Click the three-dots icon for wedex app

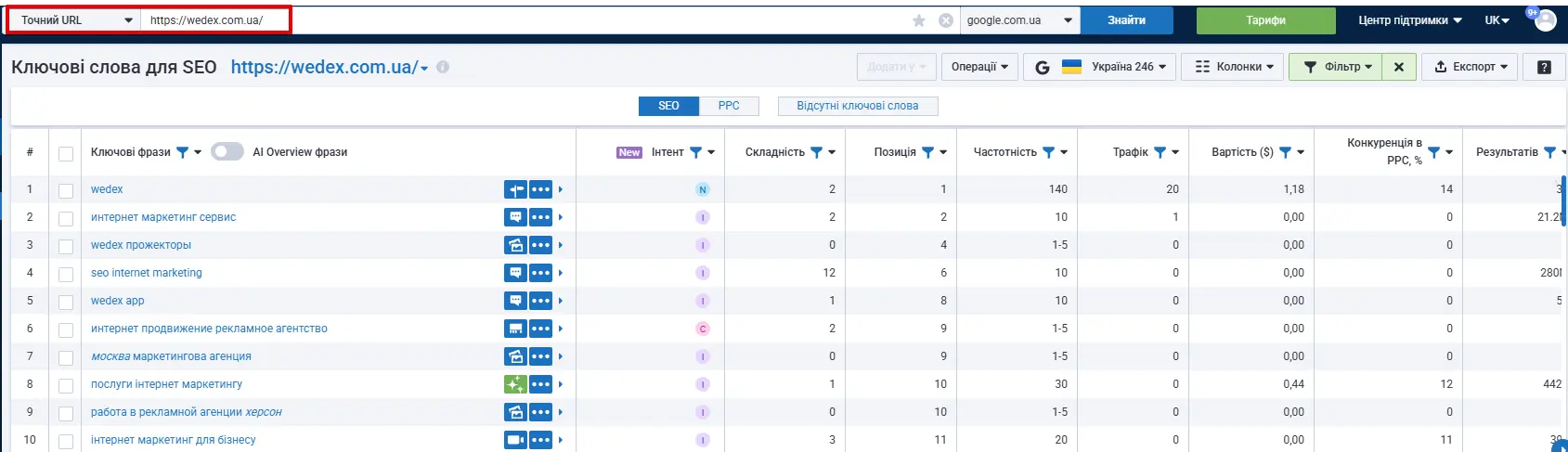540,301
